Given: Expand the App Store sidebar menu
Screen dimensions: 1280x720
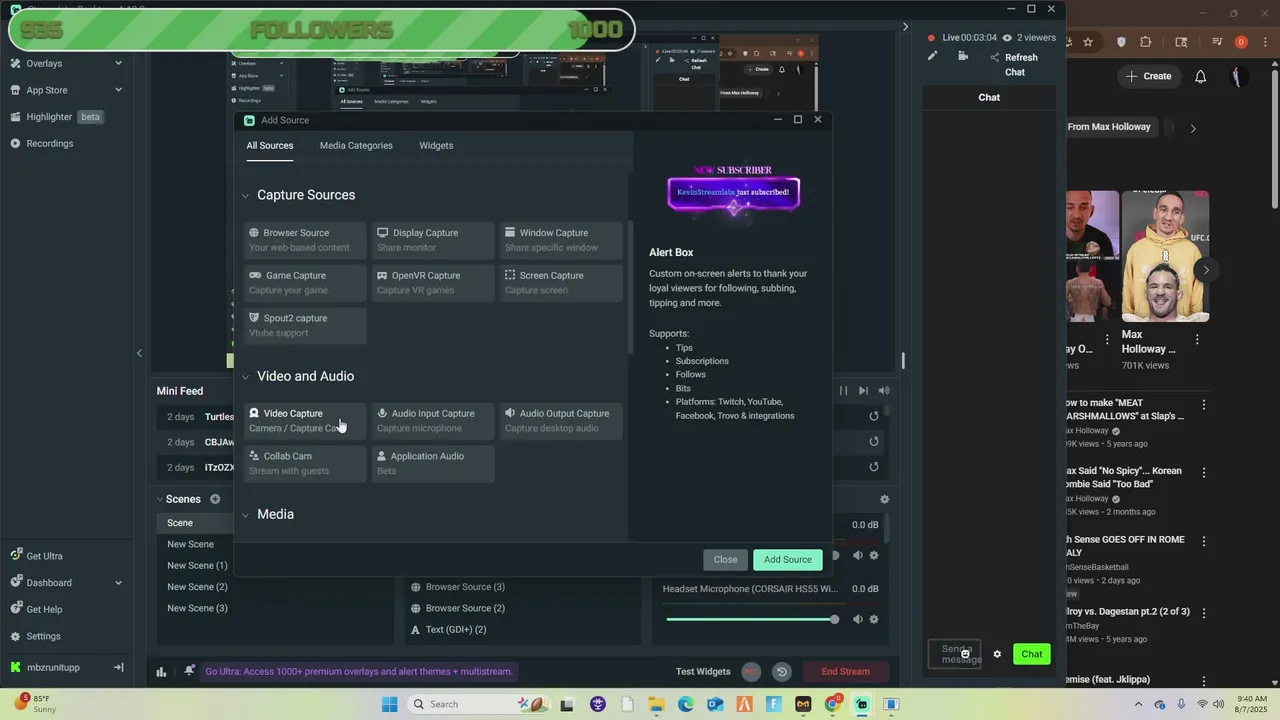Looking at the screenshot, I should (118, 90).
